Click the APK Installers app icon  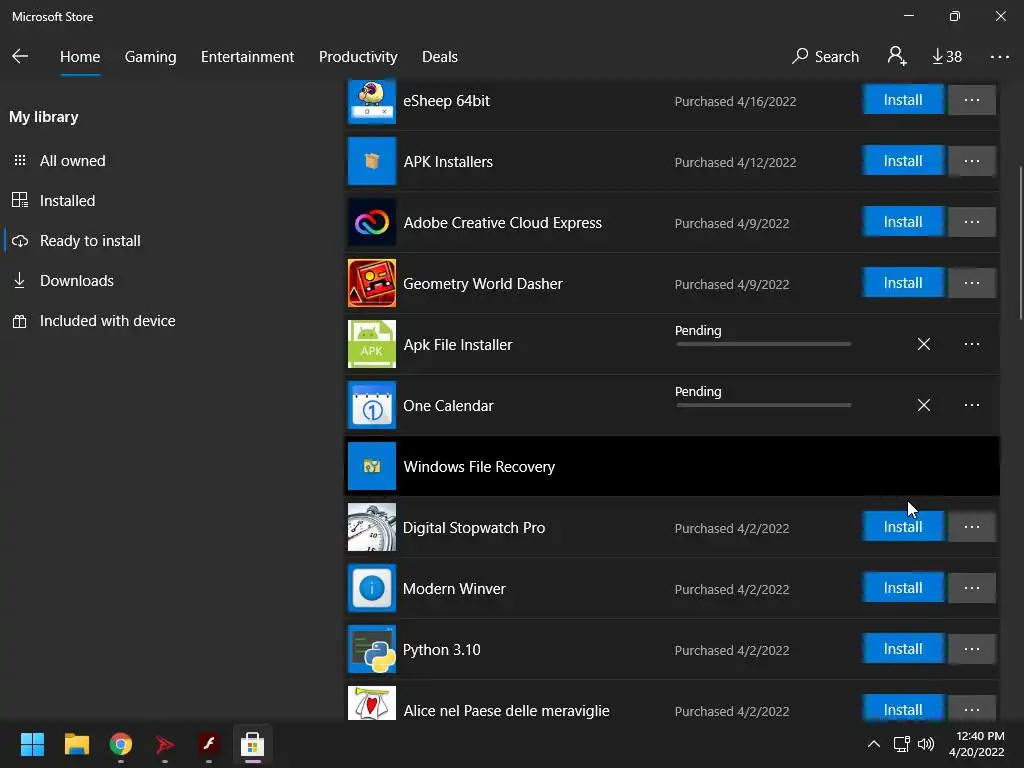[372, 161]
